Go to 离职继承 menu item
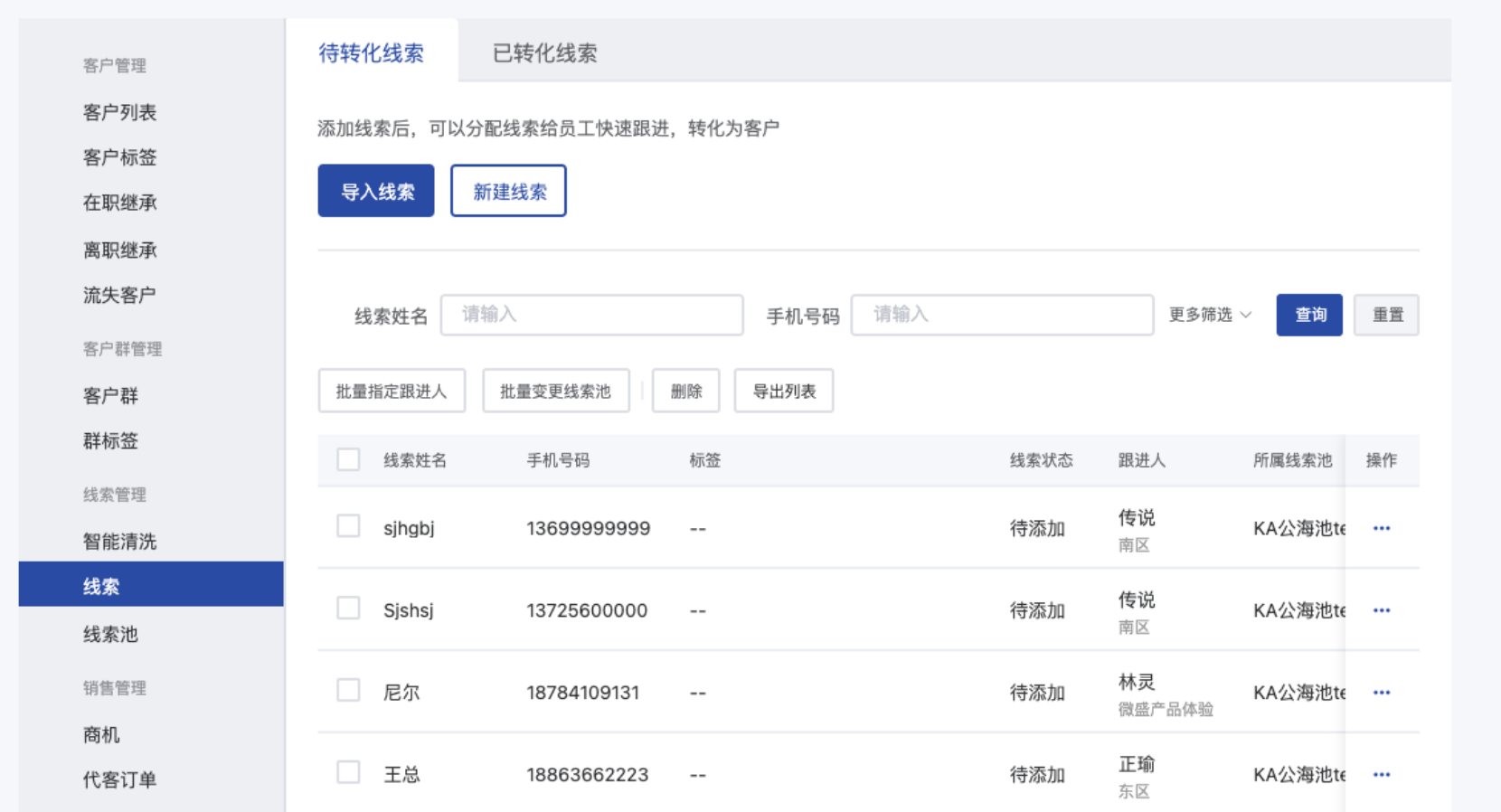1501x812 pixels. [119, 250]
